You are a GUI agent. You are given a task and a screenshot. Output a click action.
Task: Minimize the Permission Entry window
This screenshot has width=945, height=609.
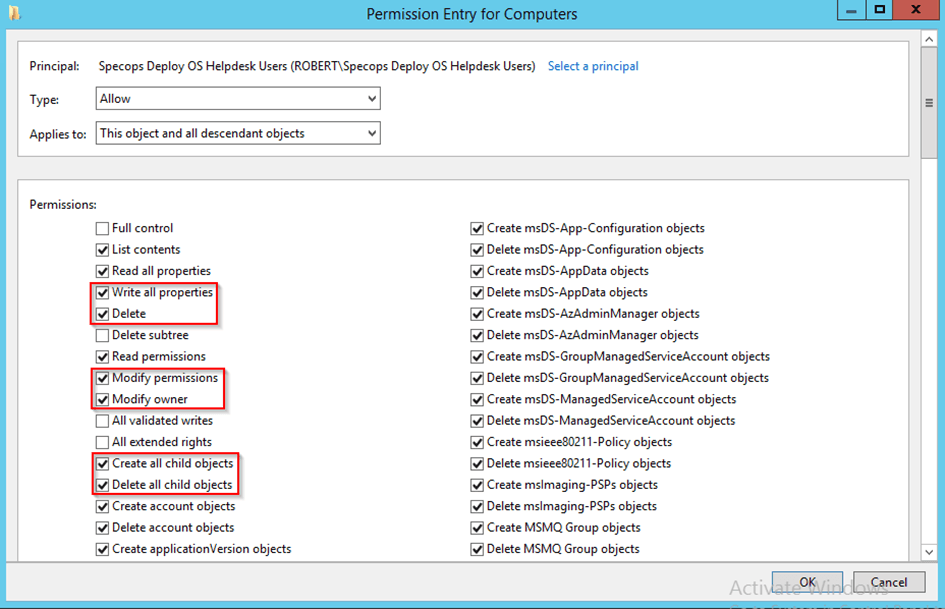[852, 10]
